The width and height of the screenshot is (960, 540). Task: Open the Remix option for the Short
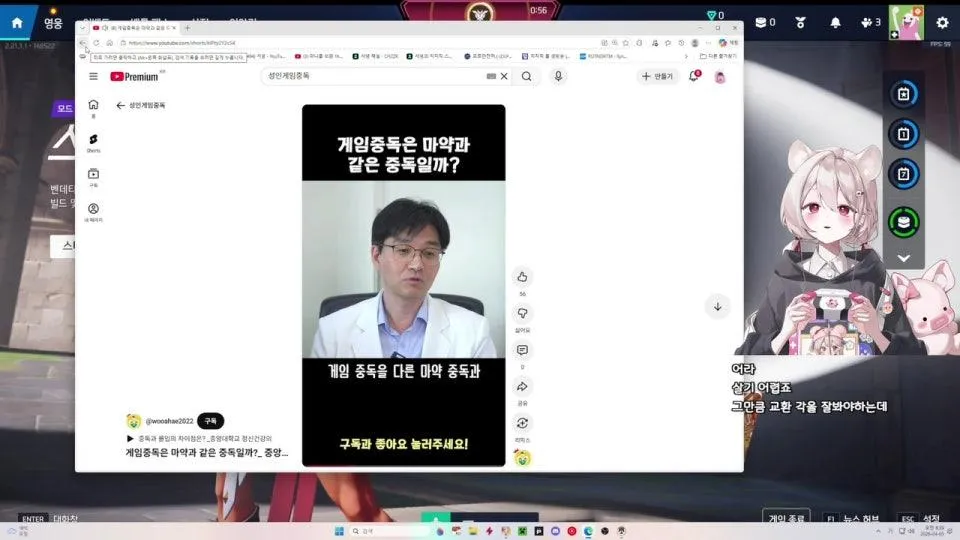click(522, 423)
